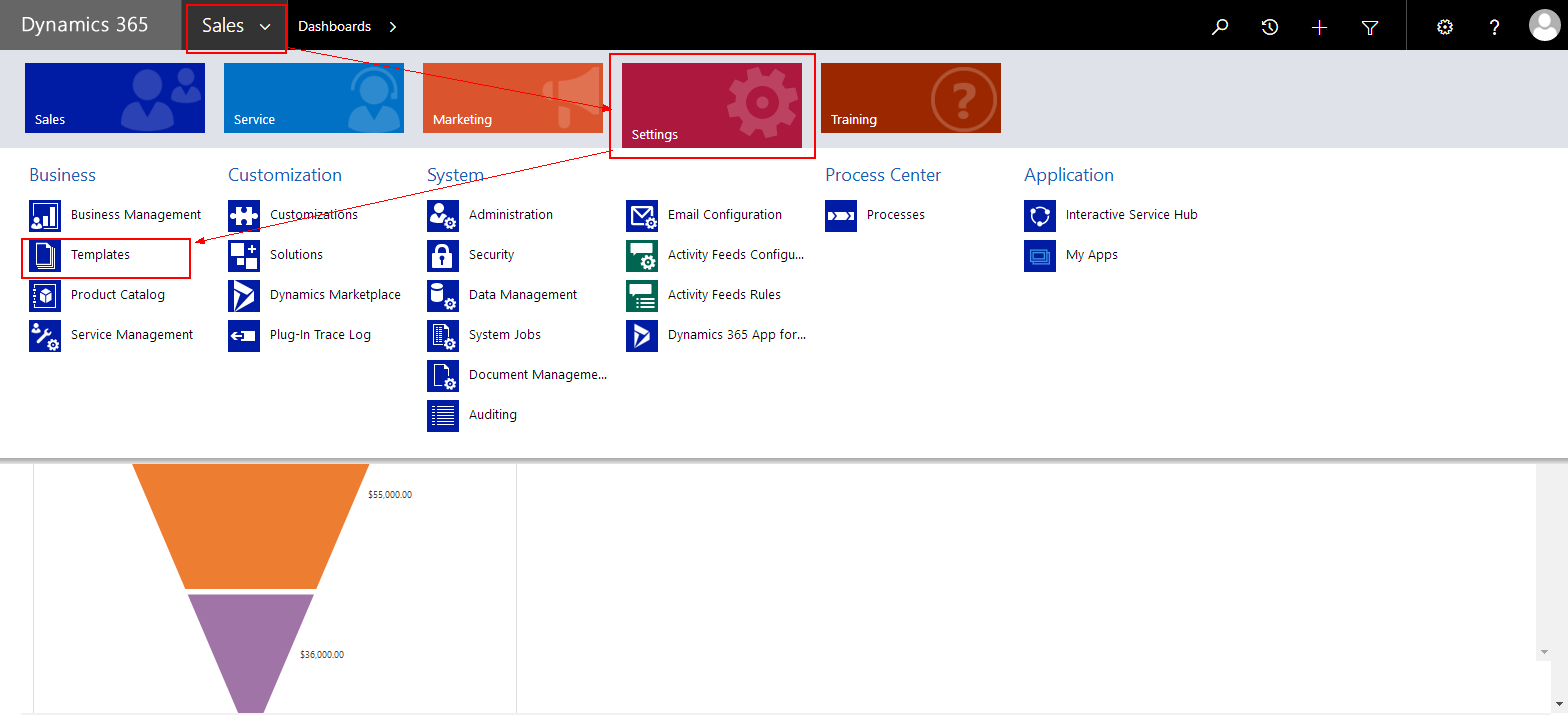Open the advanced find filter icon
Screen dimensions: 1568x715
coord(1370,27)
